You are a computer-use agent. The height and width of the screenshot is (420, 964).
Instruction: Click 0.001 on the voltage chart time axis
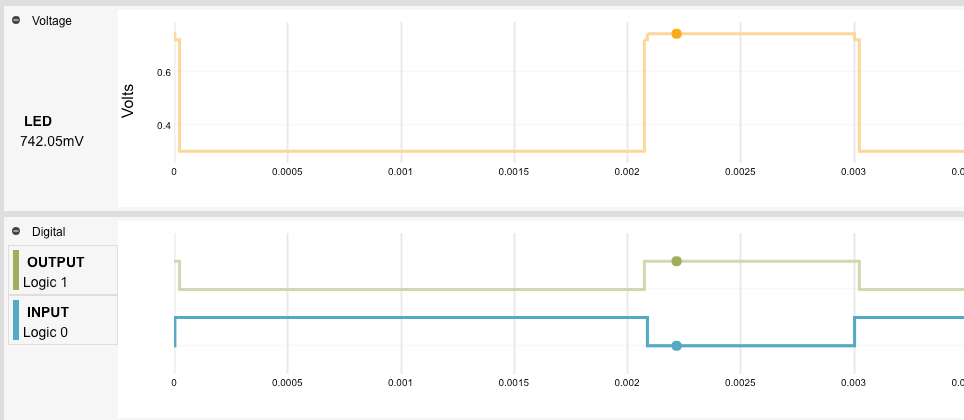400,171
